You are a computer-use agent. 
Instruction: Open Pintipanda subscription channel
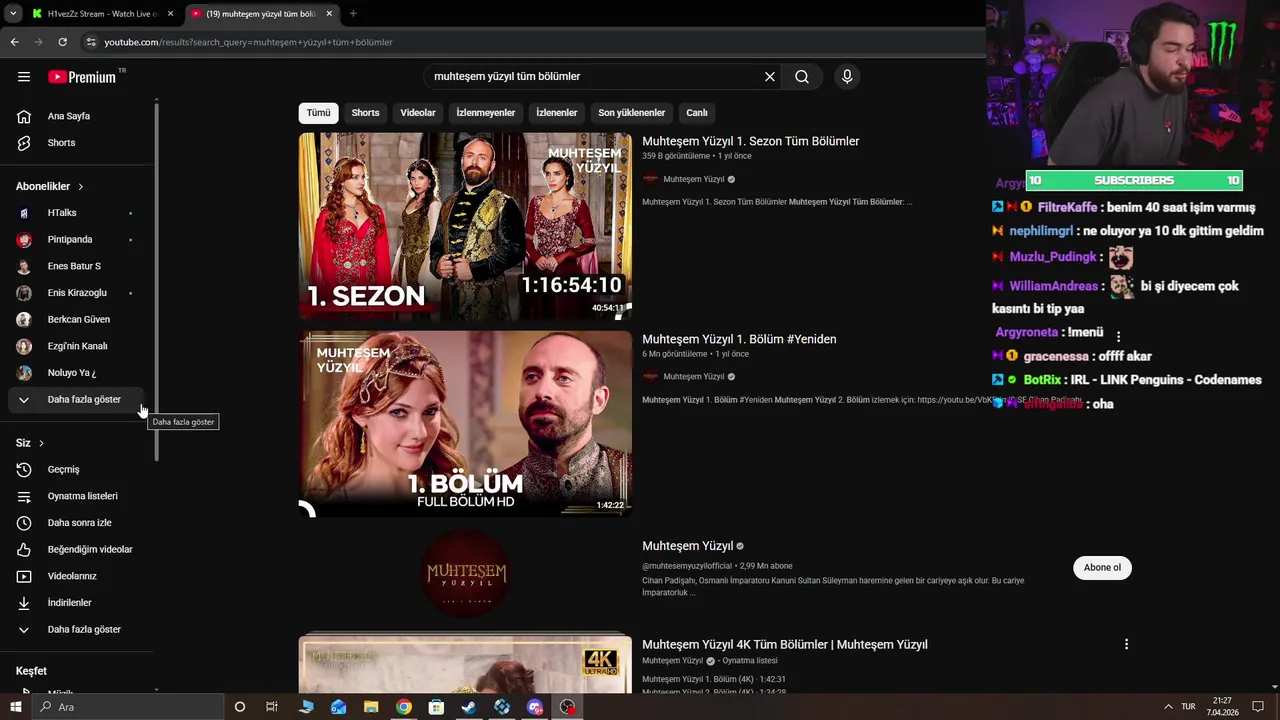tap(76, 240)
